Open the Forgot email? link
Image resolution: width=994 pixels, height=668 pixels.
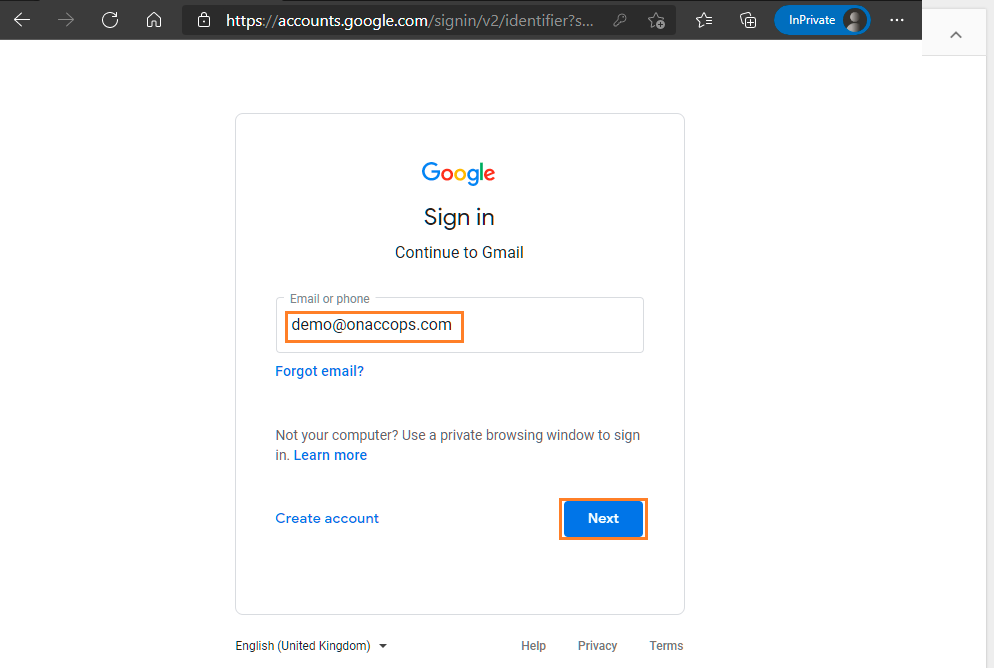pos(319,371)
